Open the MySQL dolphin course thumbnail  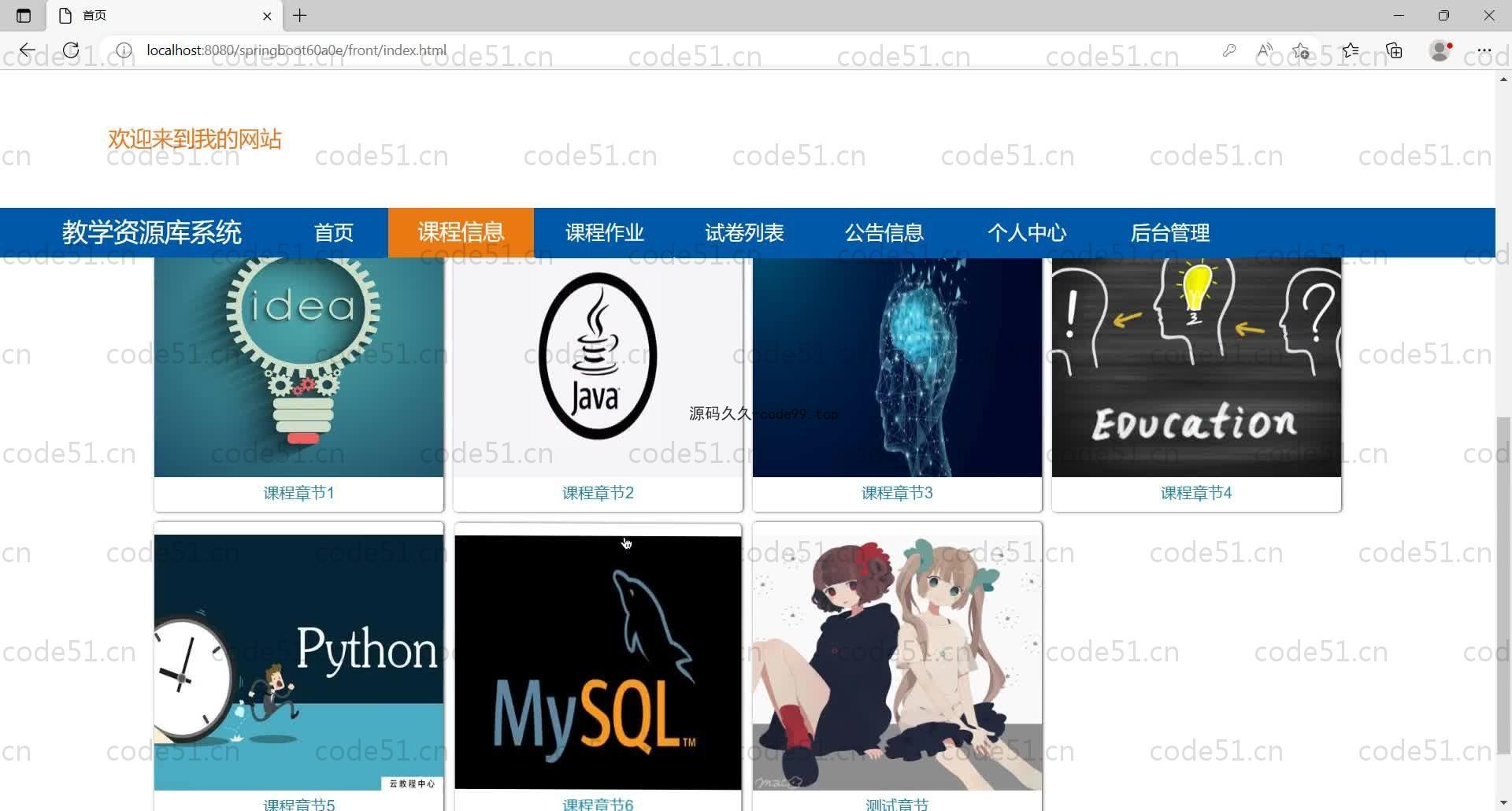[598, 662]
